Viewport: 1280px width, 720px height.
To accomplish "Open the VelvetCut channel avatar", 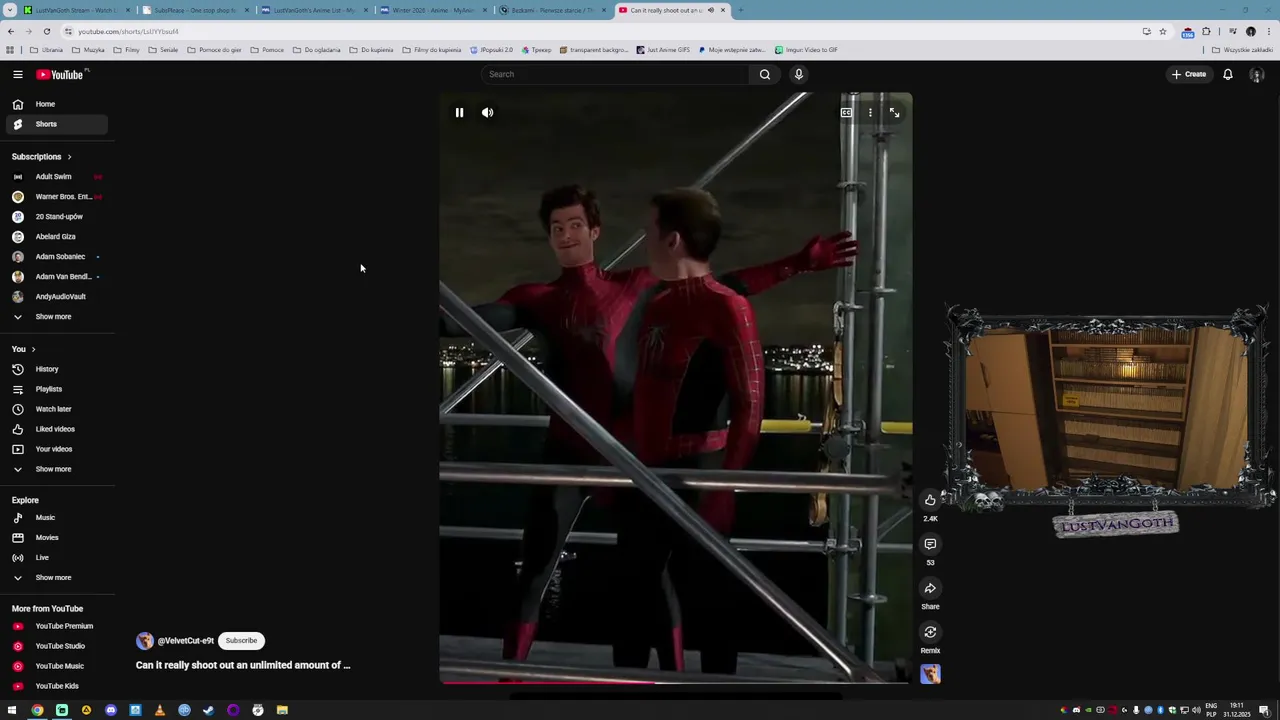I will point(145,640).
